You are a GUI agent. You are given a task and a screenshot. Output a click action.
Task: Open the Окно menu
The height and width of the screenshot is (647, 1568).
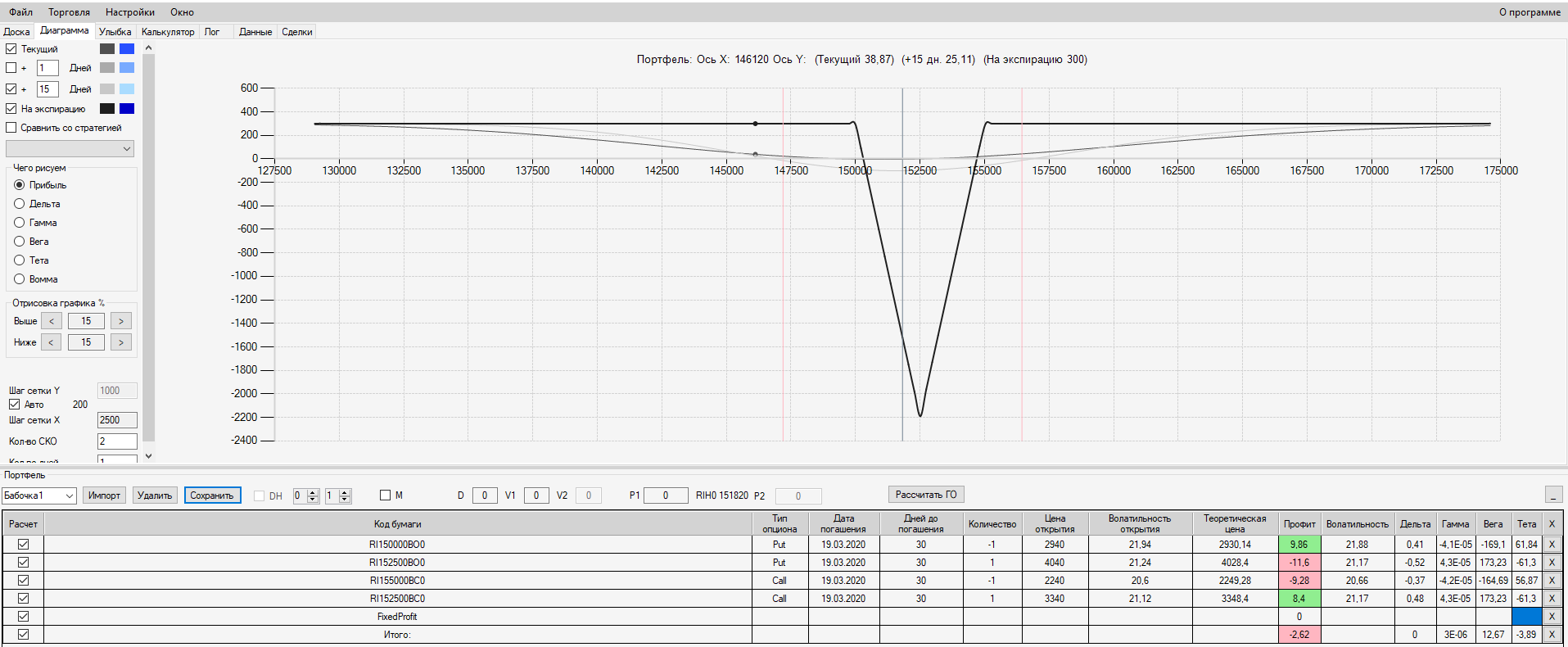(x=182, y=12)
